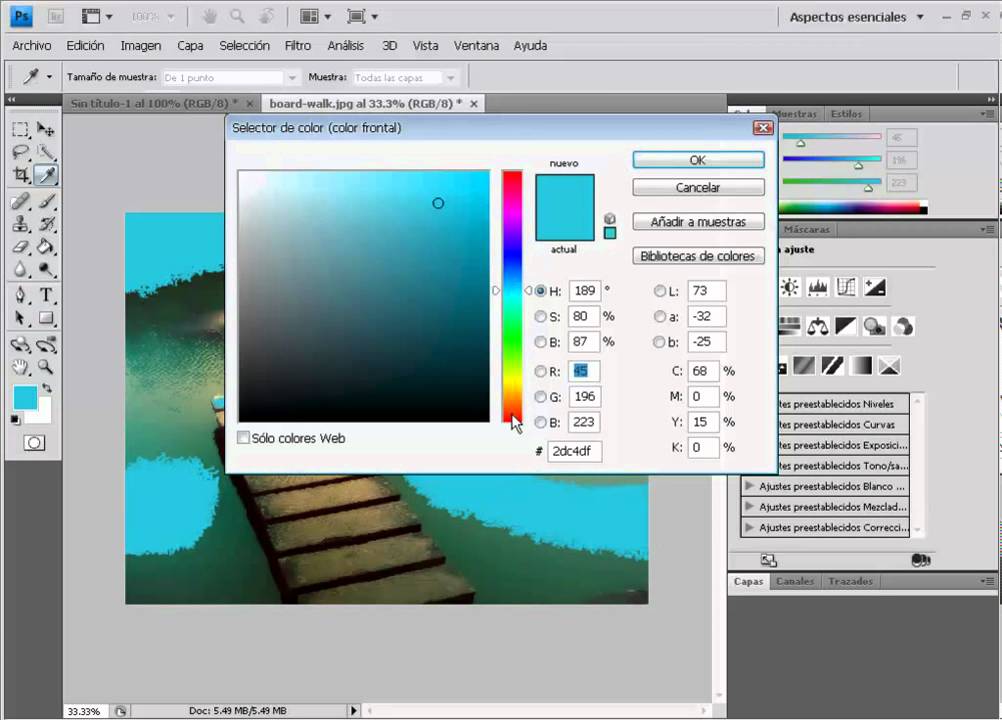Select the Dodge tool

45,269
